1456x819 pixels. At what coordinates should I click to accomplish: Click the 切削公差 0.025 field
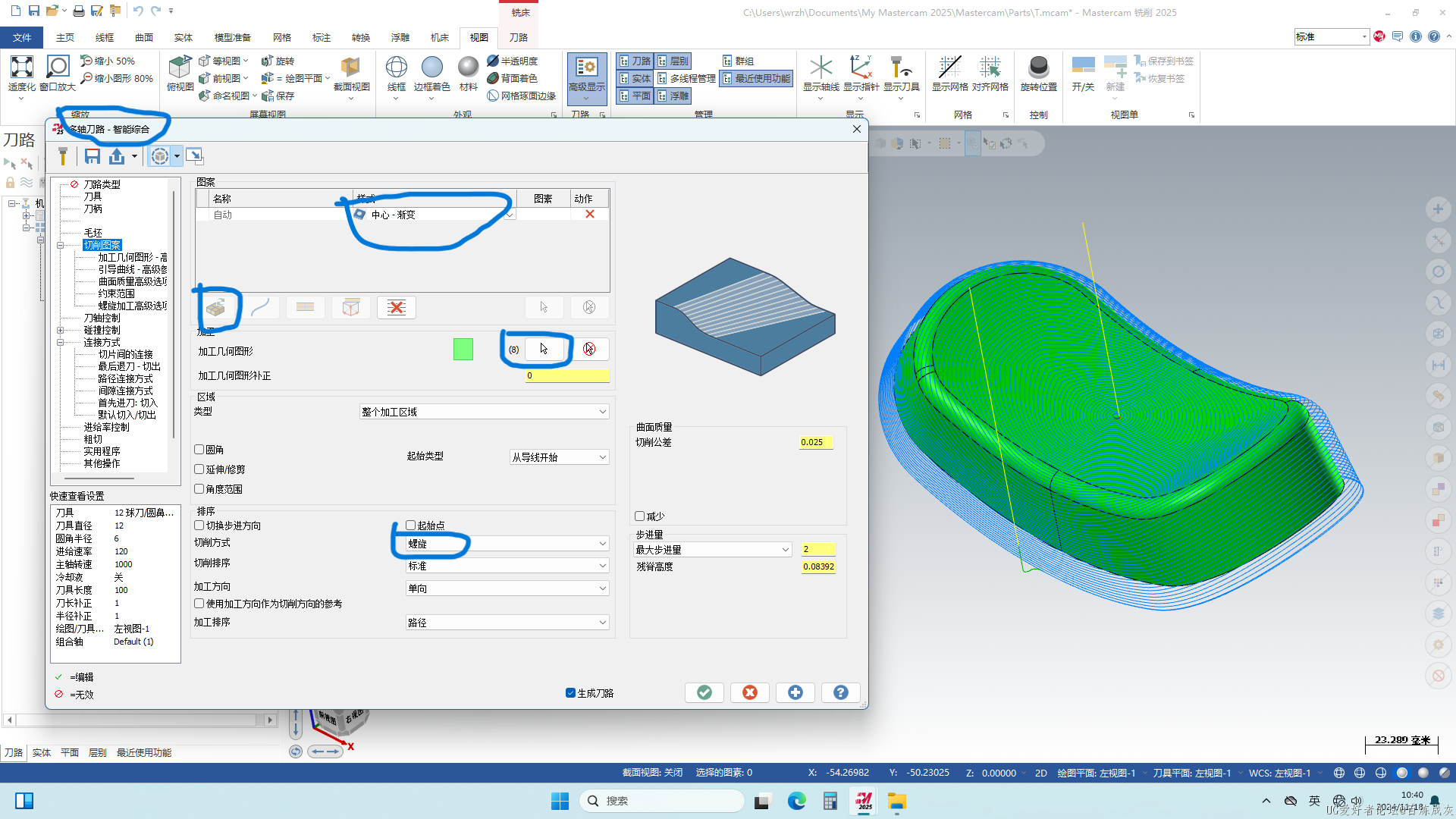[x=817, y=442]
